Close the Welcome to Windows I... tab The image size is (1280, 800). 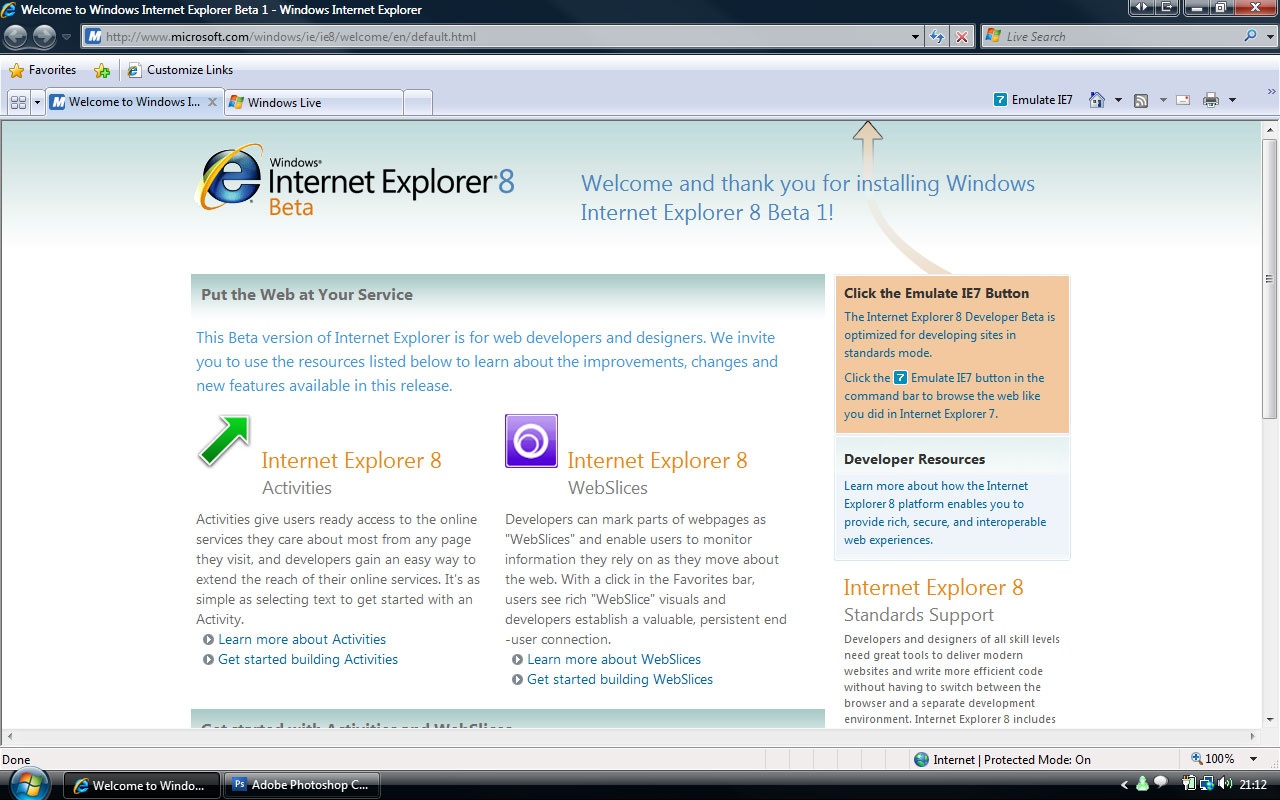[x=212, y=102]
